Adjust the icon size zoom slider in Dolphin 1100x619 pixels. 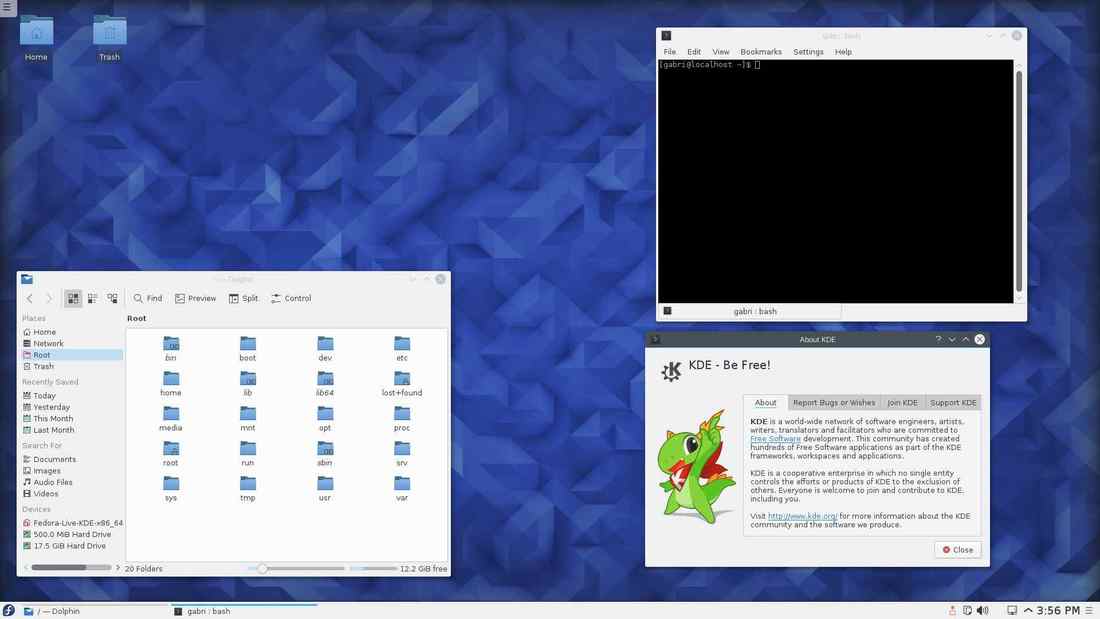262,567
